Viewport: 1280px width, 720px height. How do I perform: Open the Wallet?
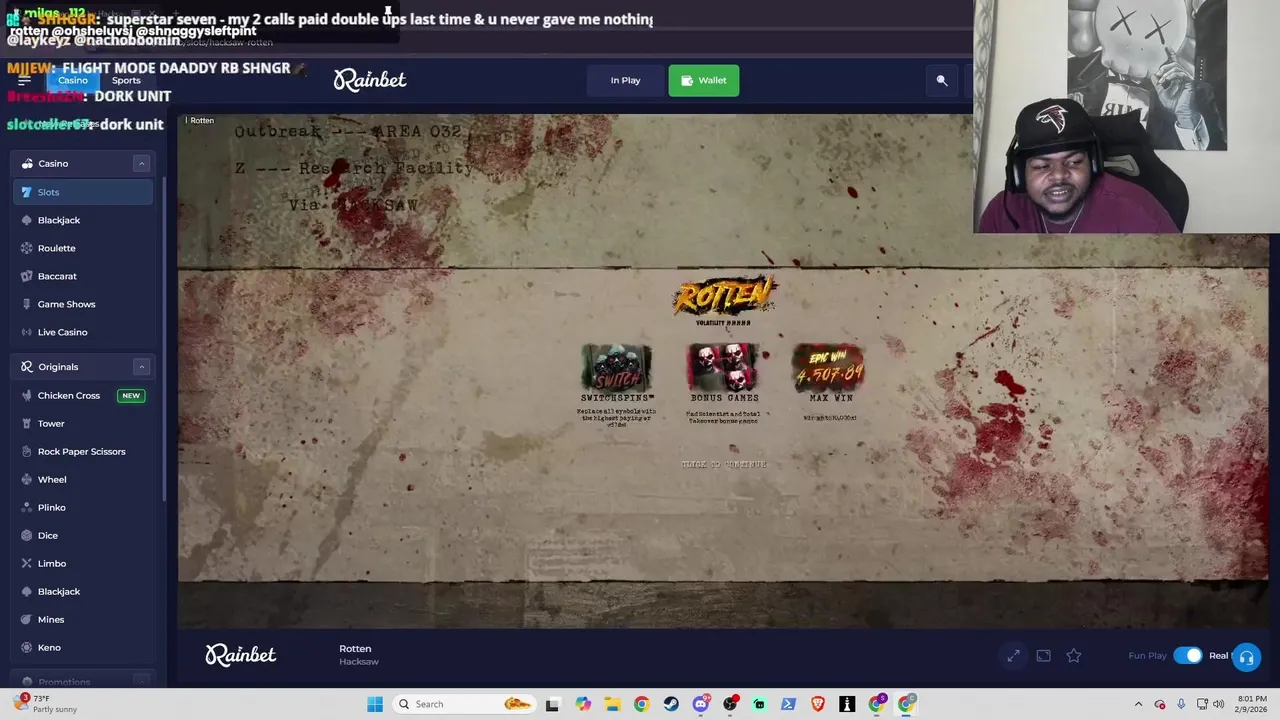click(x=704, y=80)
